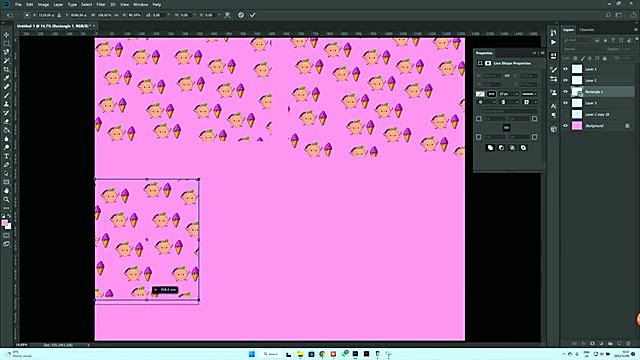The height and width of the screenshot is (360, 640).
Task: Commit the transform with the checkmark icon
Action: tap(253, 15)
